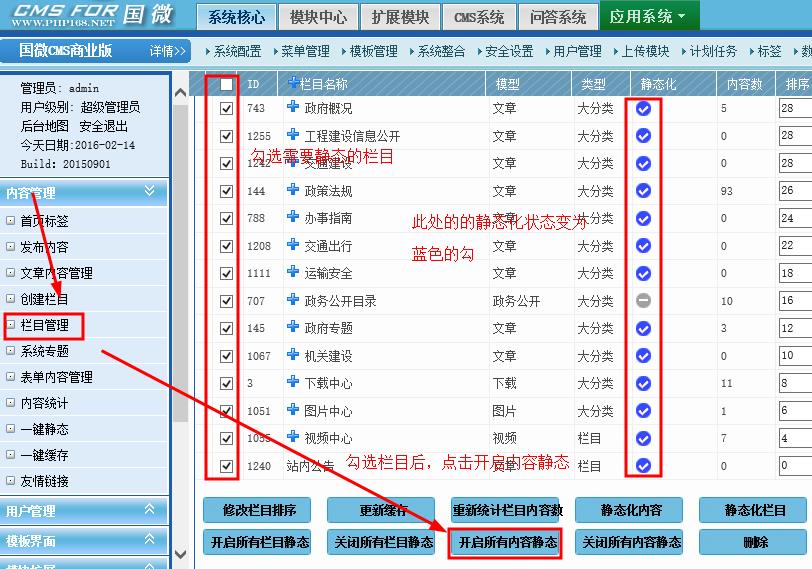Collapse the 内容管理 sidebar section
The height and width of the screenshot is (569, 812).
(x=149, y=192)
